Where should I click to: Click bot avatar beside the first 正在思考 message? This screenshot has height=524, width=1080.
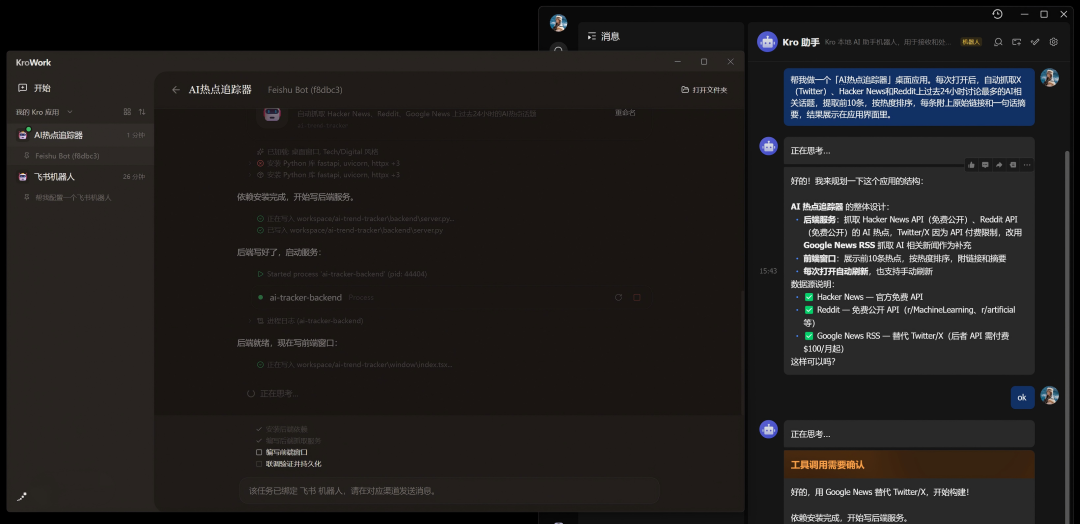[769, 146]
